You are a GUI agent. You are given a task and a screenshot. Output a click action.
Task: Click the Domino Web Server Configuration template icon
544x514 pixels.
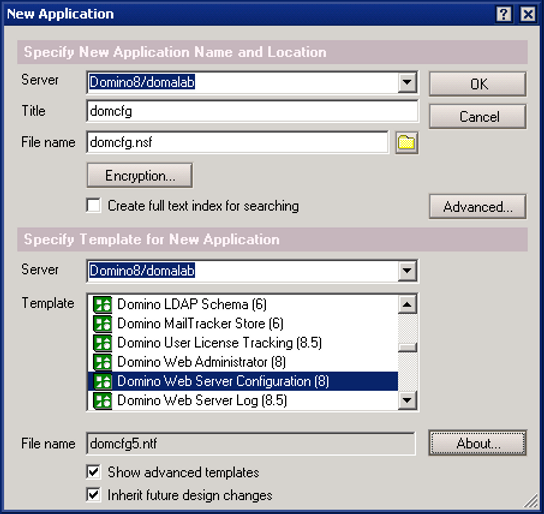pyautogui.click(x=102, y=382)
